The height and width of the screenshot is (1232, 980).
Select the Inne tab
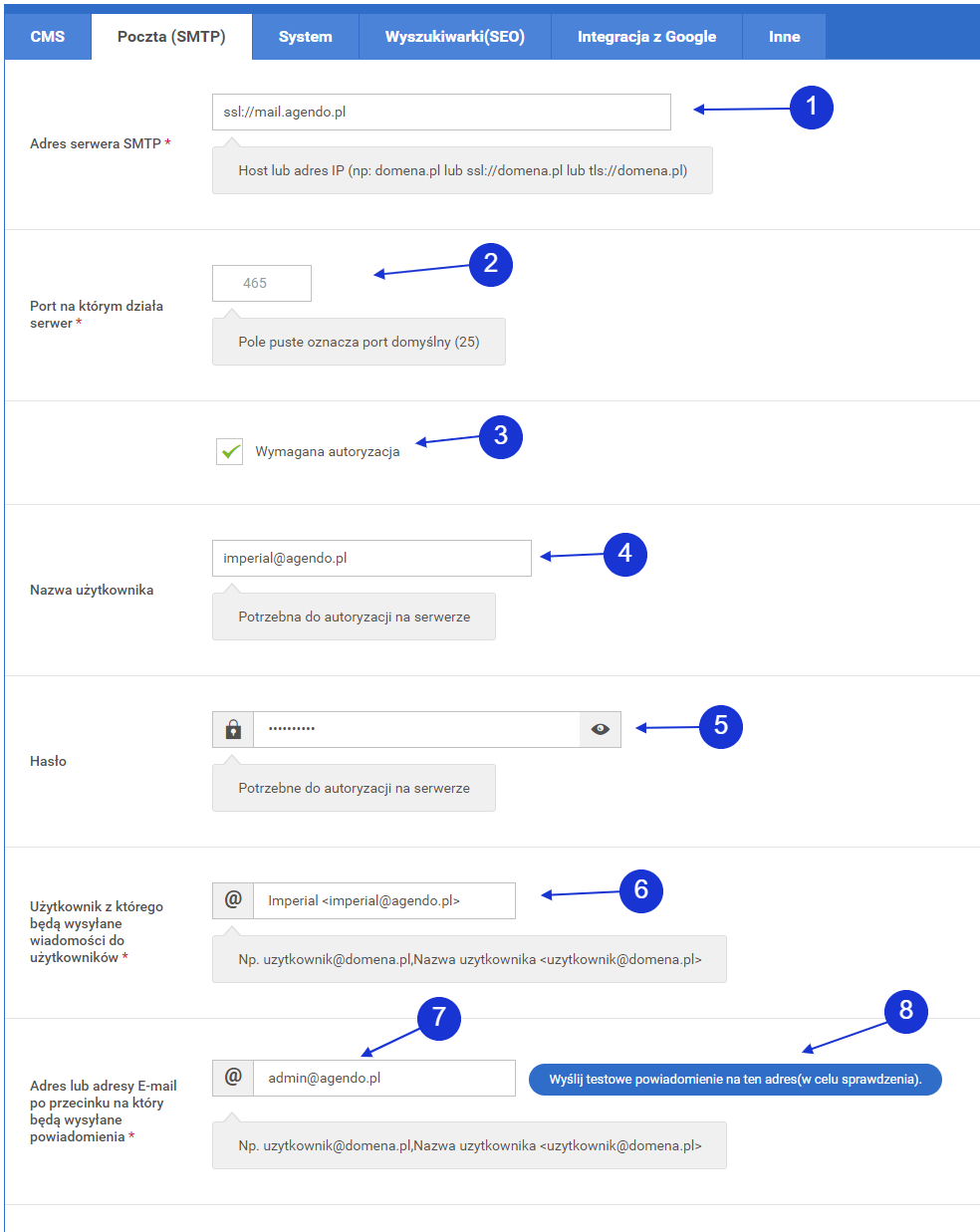(784, 37)
